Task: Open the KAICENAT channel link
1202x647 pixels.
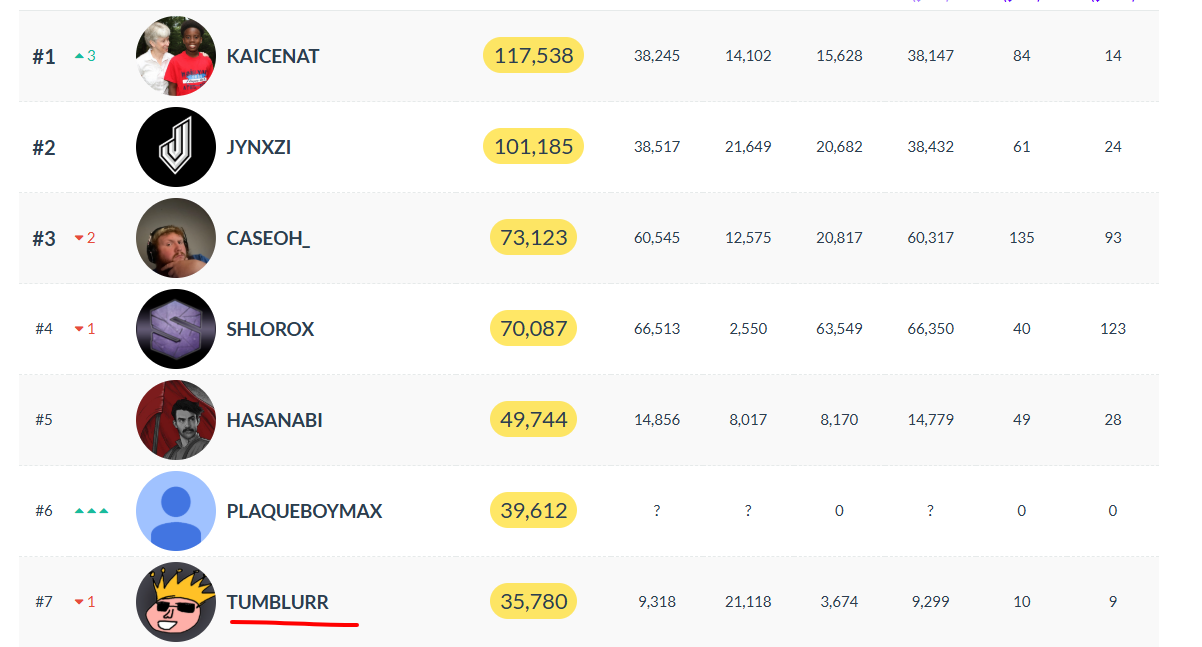Action: pos(273,56)
